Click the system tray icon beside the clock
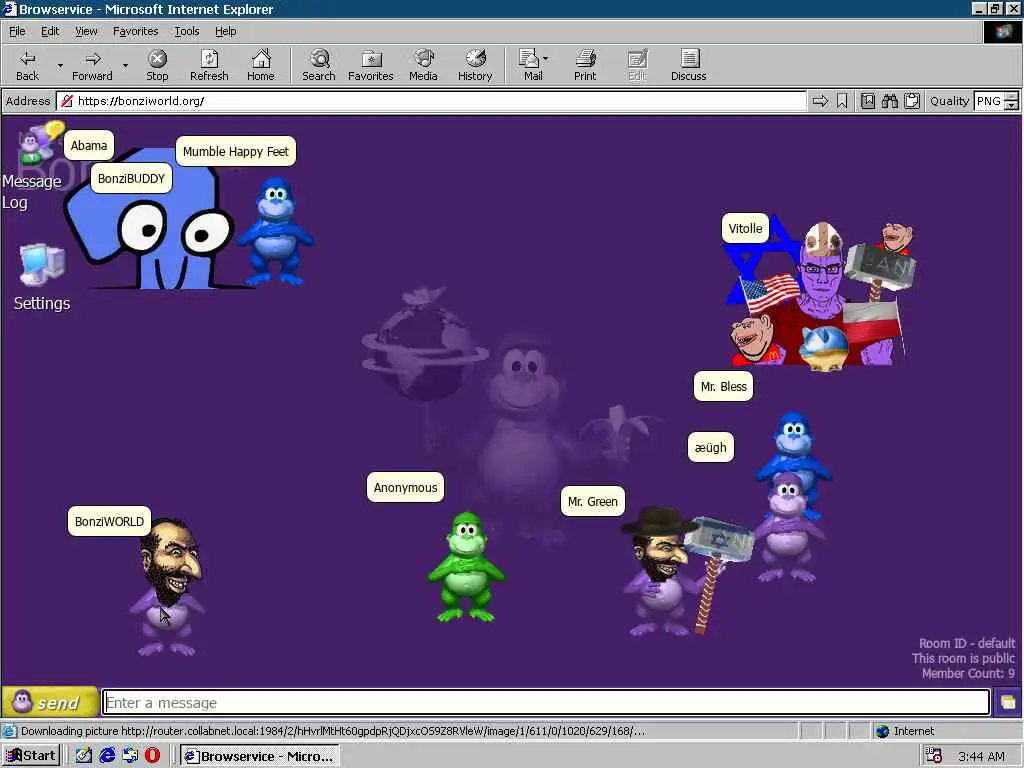 (x=934, y=756)
